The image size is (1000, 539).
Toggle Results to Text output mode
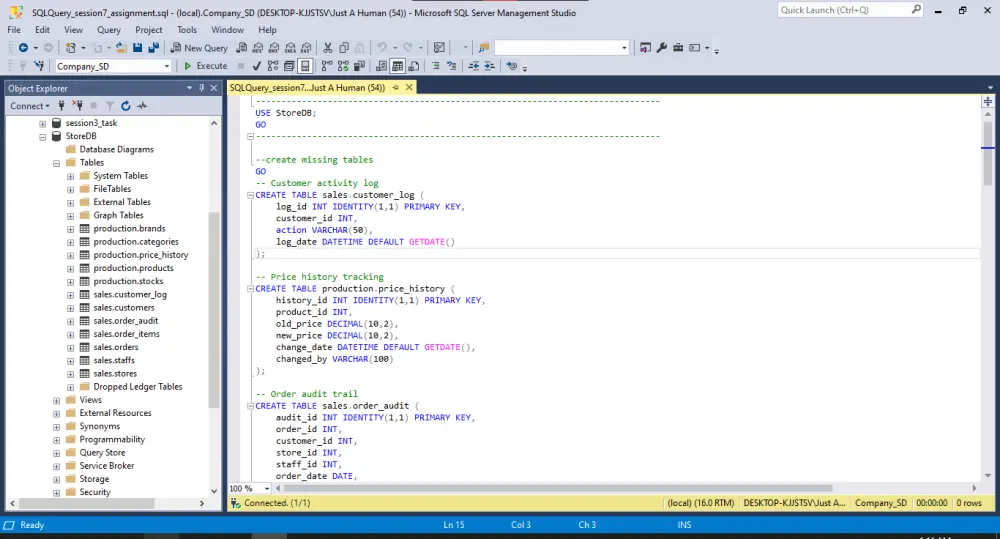381,66
